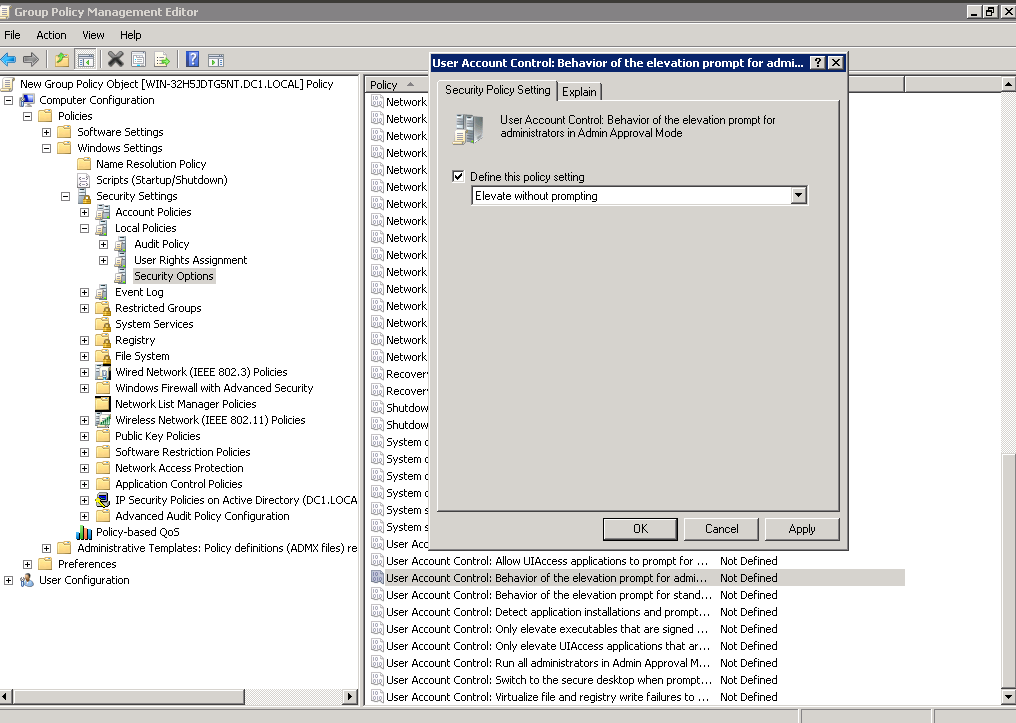Viewport: 1016px width, 723px height.
Task: Click the dialog's question mark help button
Action: pyautogui.click(x=818, y=63)
